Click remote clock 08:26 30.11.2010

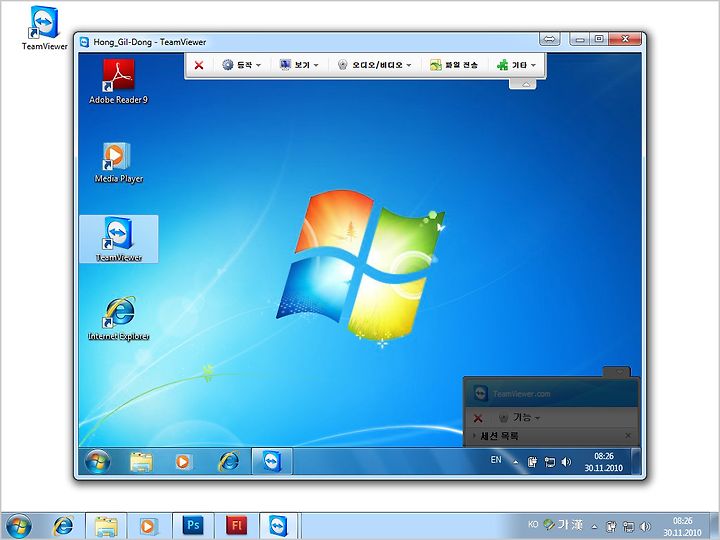[x=603, y=462]
